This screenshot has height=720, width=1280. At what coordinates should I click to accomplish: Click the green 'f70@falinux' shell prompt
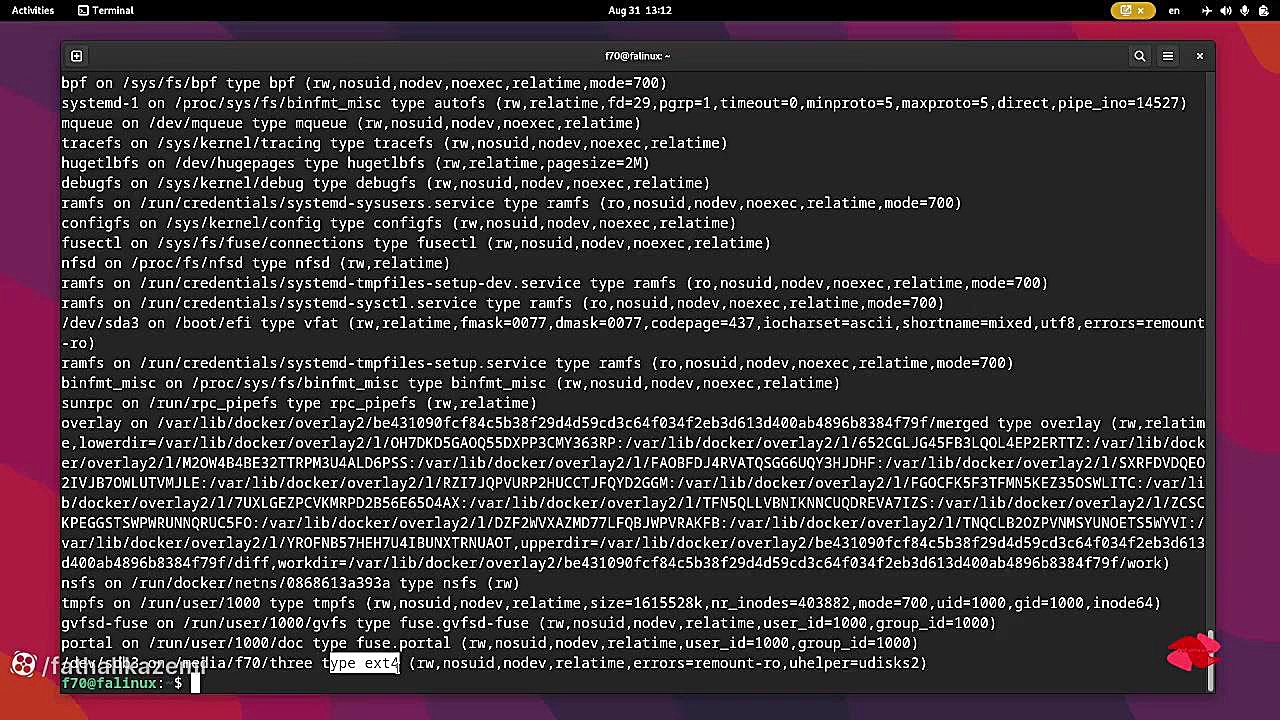(x=109, y=683)
